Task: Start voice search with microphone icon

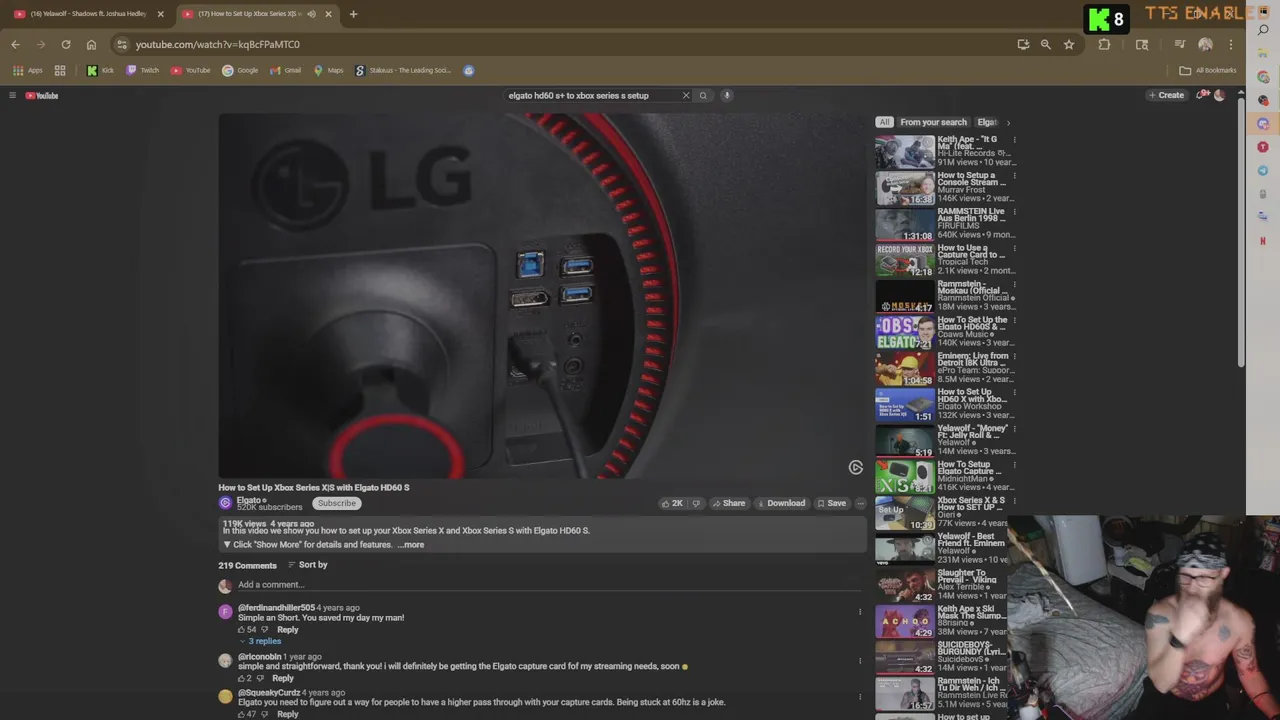Action: coord(727,96)
